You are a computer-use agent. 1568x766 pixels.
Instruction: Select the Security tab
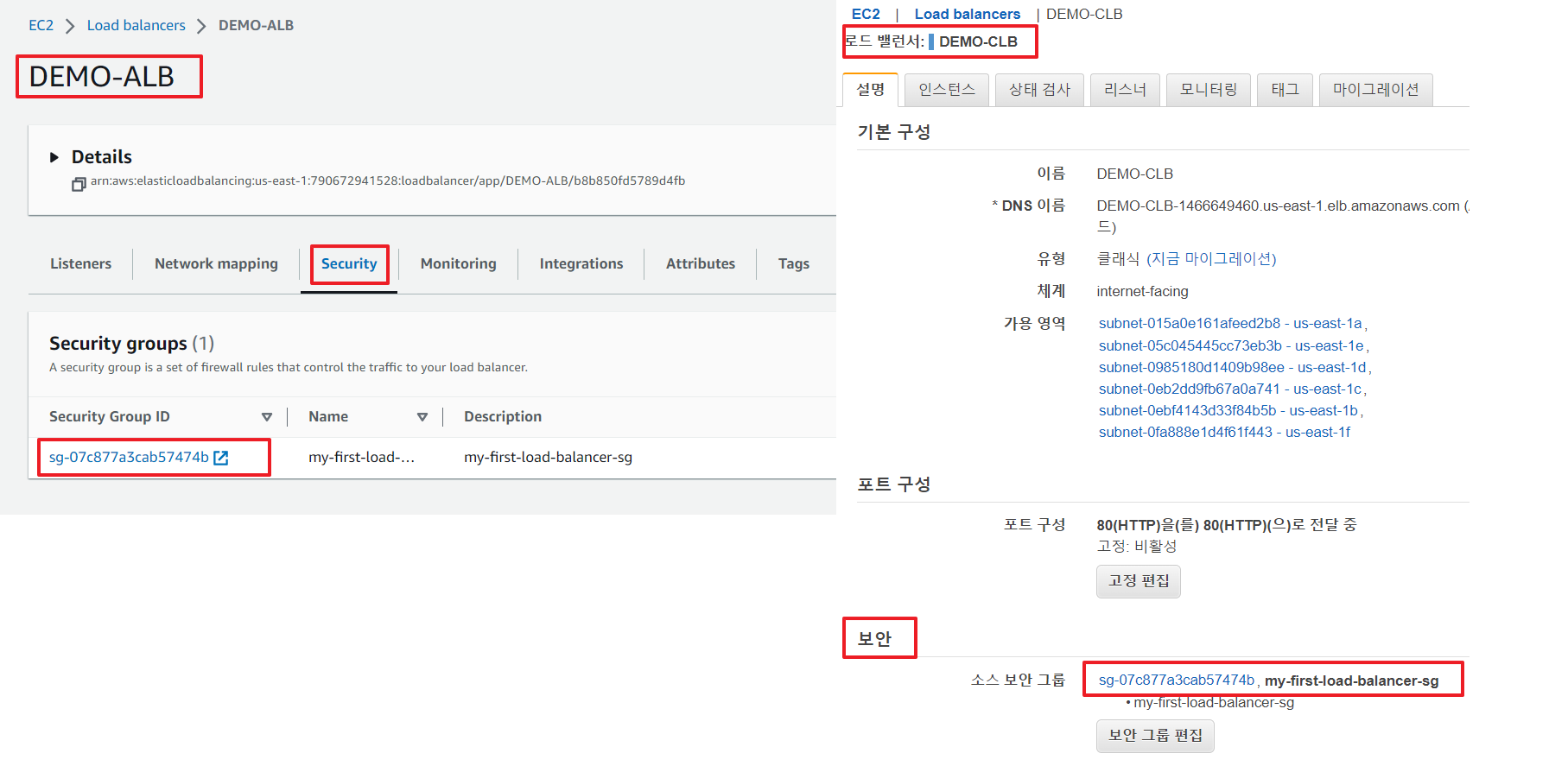349,263
